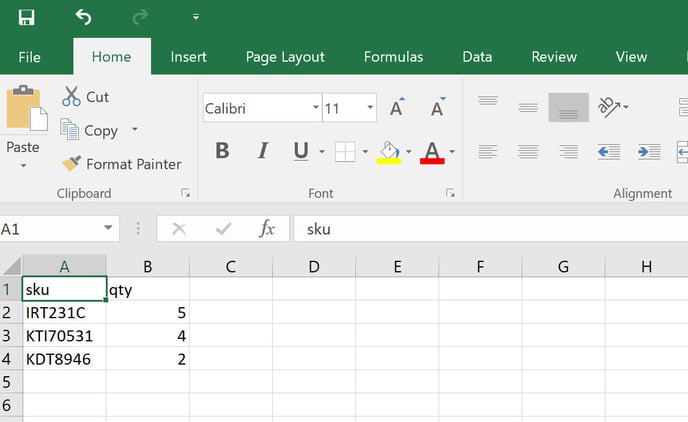Click the Borders grid icon
This screenshot has height=422, width=688.
[345, 152]
